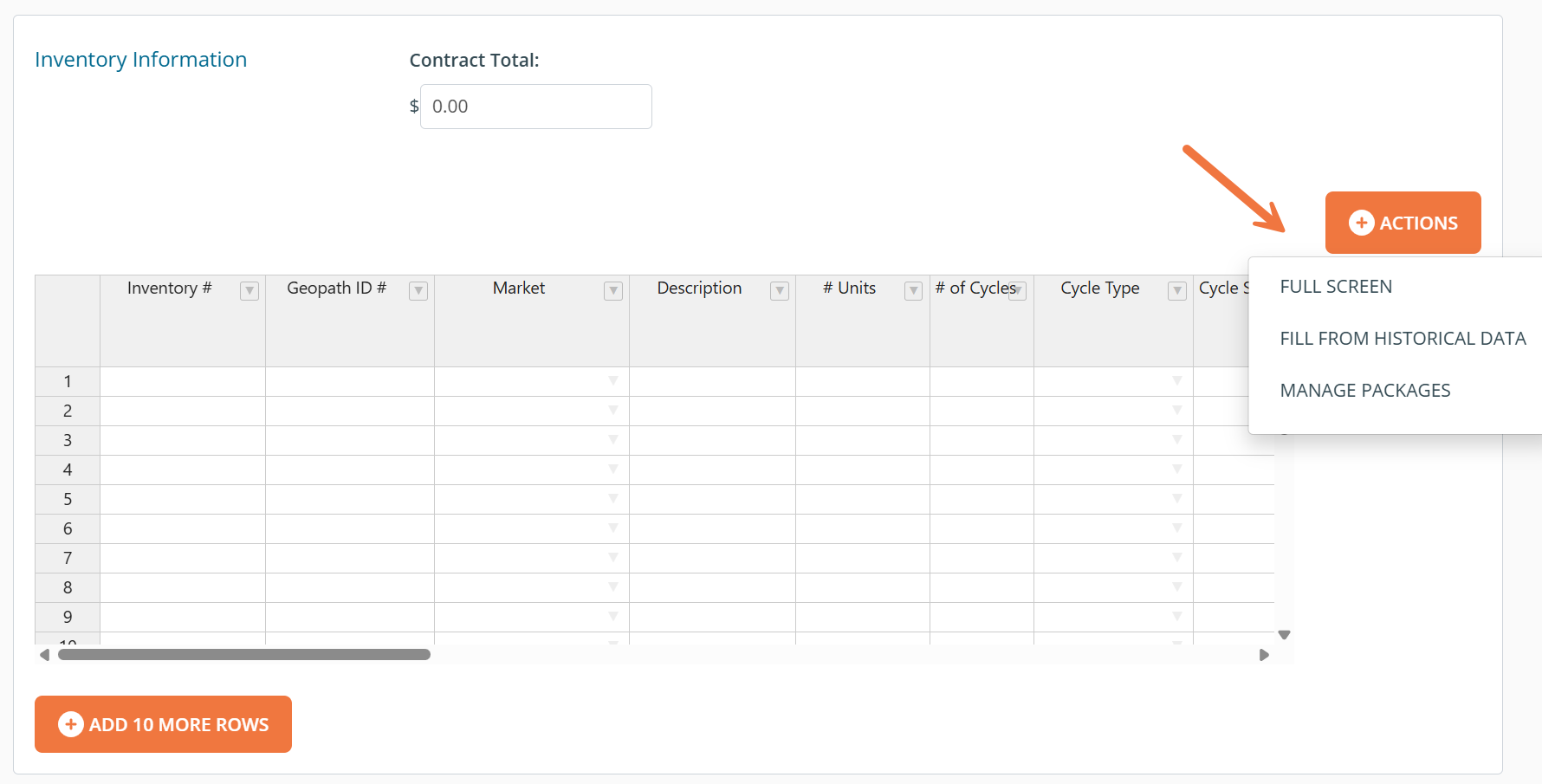Open the Market column filter icon
1542x784 pixels.
click(x=613, y=291)
